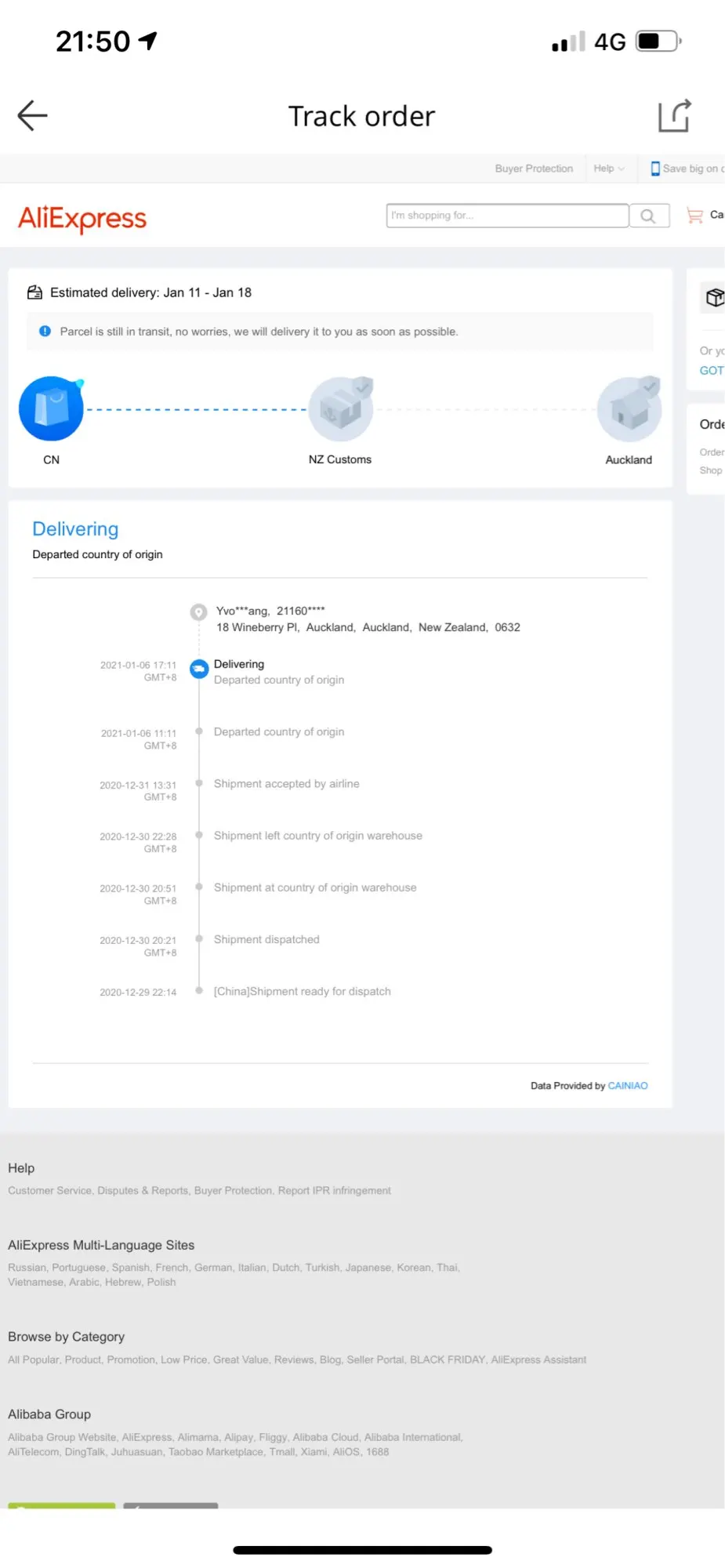This screenshot has width=725, height=1568.
Task: Tap the CN shopping bag stage icon
Action: pyautogui.click(x=52, y=408)
